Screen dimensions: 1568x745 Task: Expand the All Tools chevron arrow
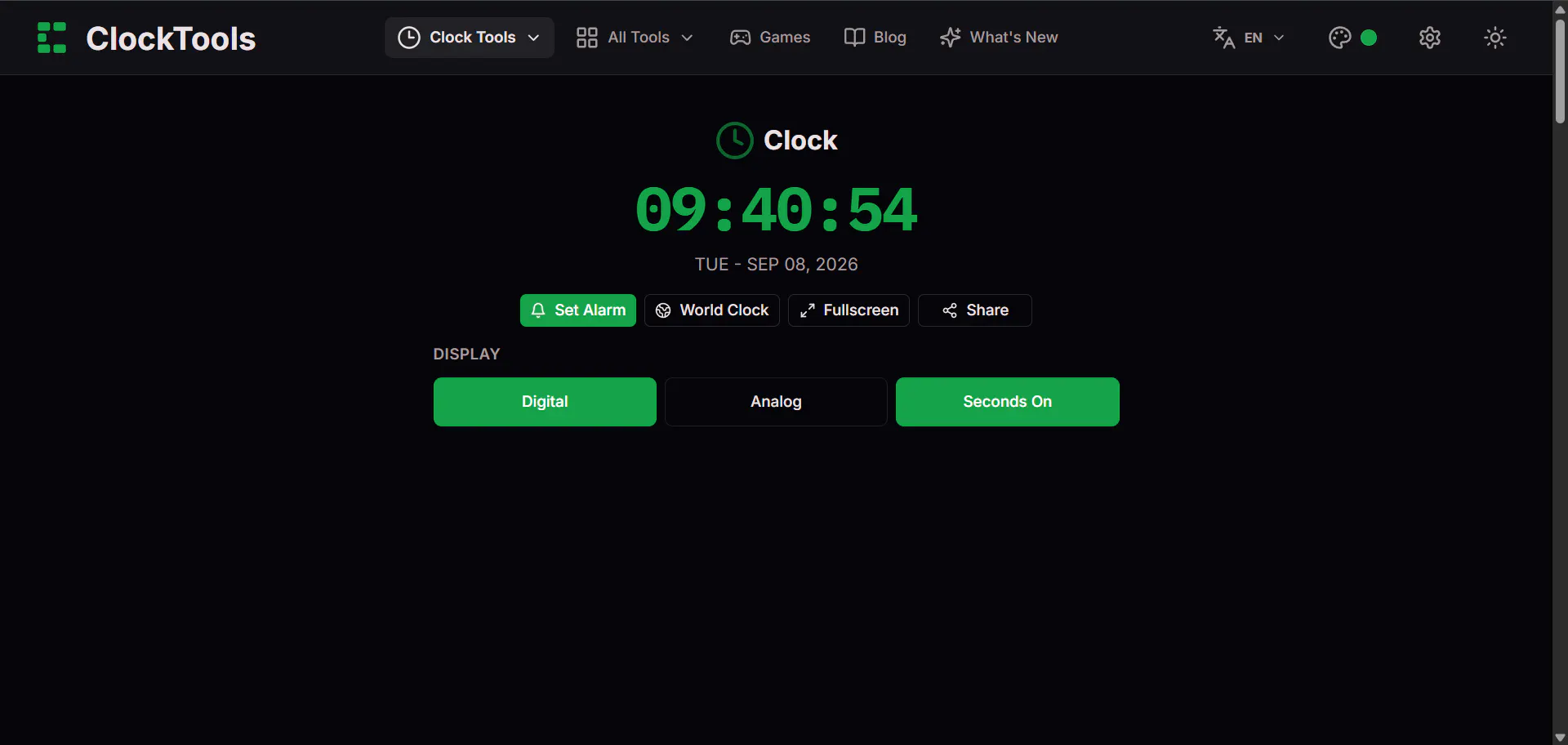687,38
